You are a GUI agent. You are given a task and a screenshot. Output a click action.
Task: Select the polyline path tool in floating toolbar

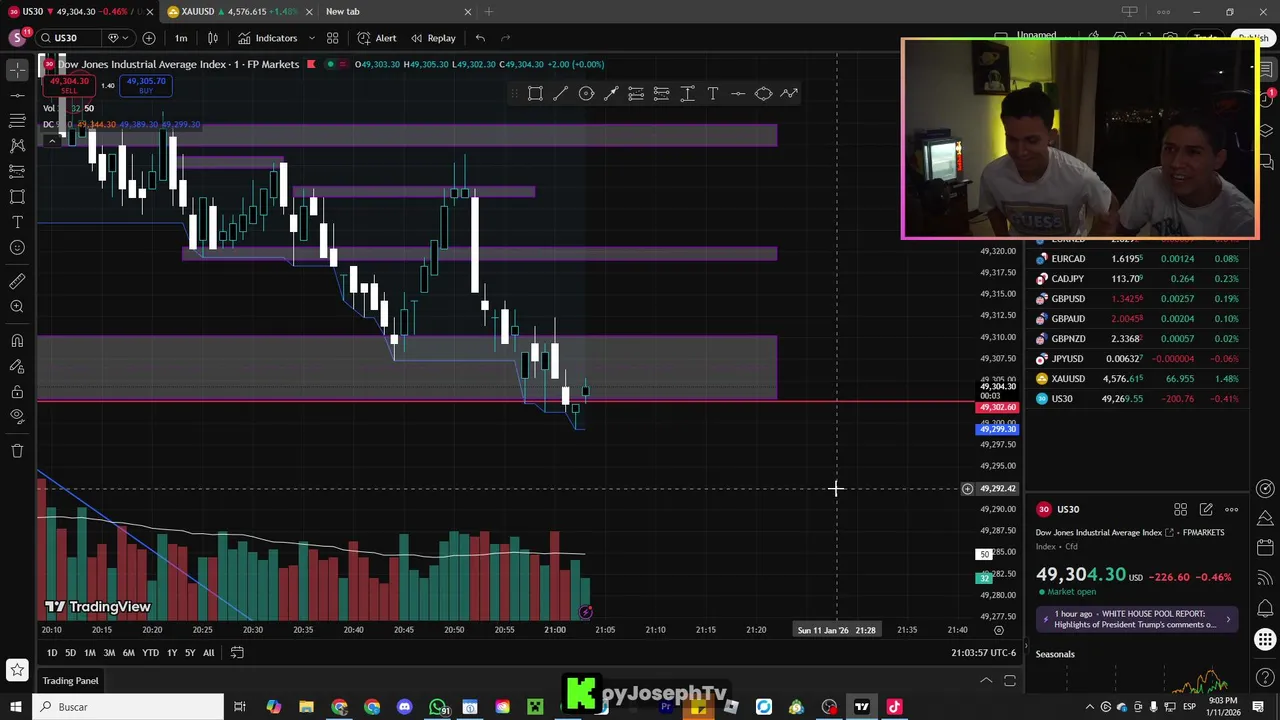[789, 94]
